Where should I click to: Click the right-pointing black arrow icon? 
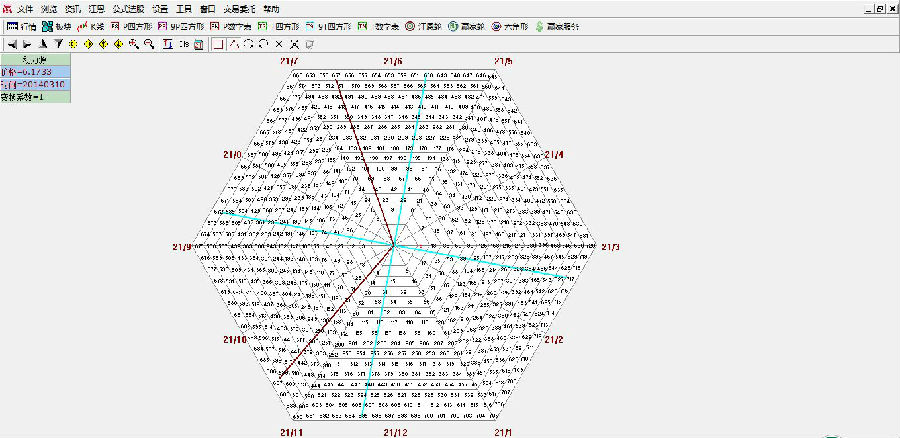click(x=27, y=44)
